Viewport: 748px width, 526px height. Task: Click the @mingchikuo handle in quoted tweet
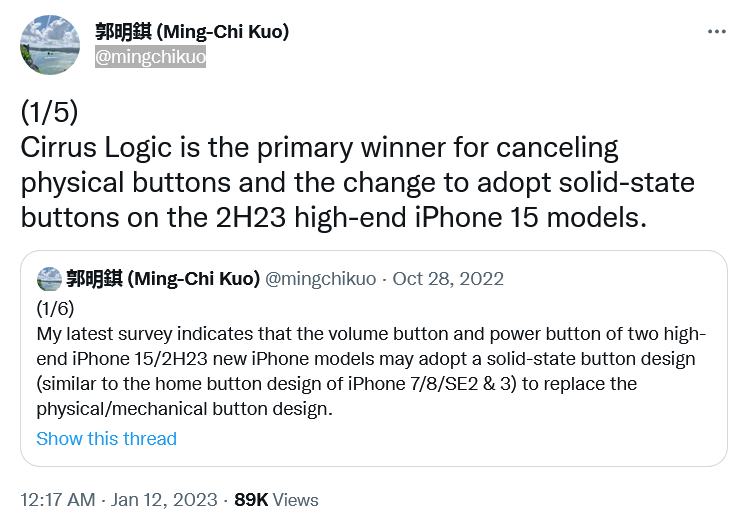coord(320,279)
